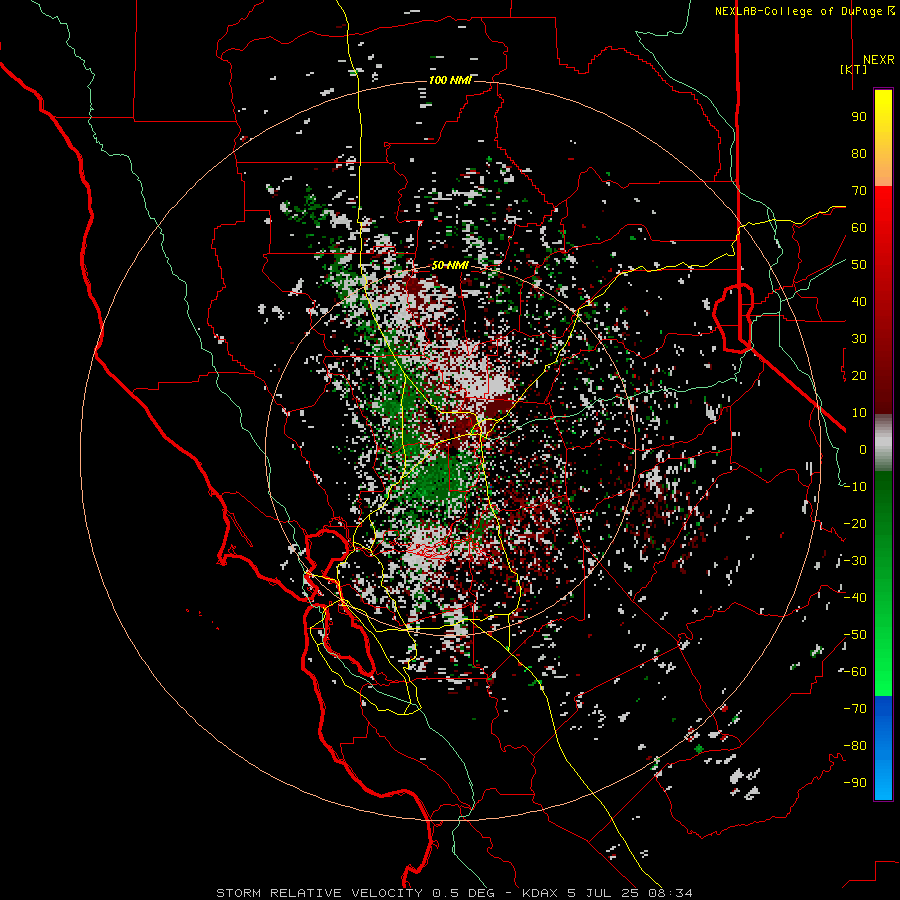Click the -60 value on the velocity scale
This screenshot has width=900, height=900.
855,672
